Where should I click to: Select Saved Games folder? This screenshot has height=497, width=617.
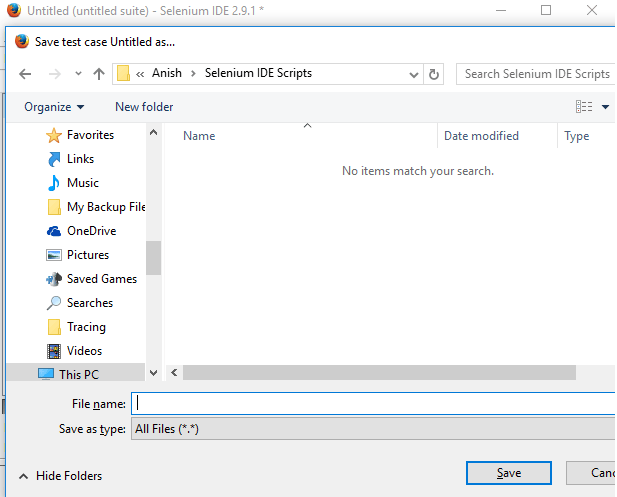point(102,279)
